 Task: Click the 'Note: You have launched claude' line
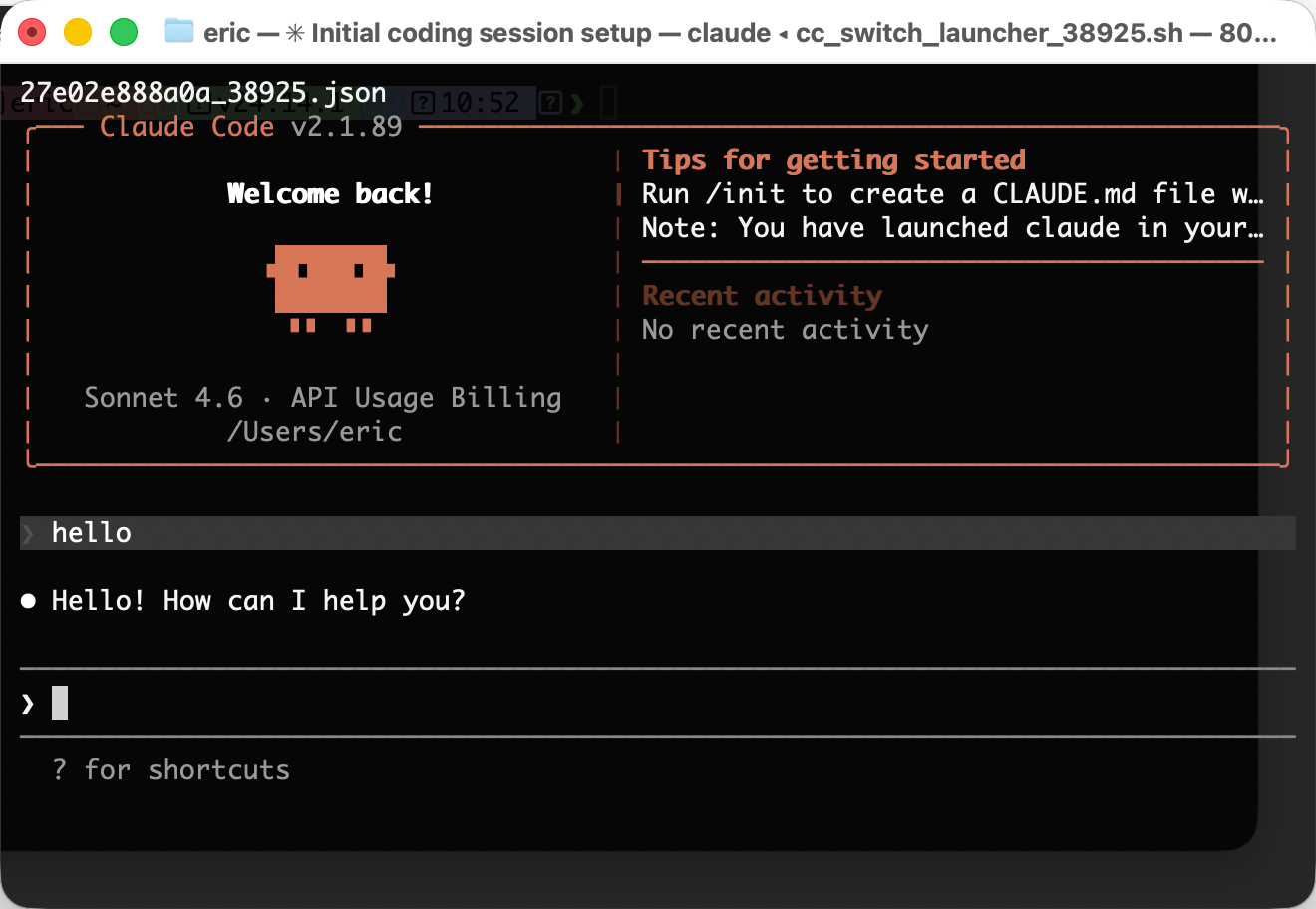[953, 228]
